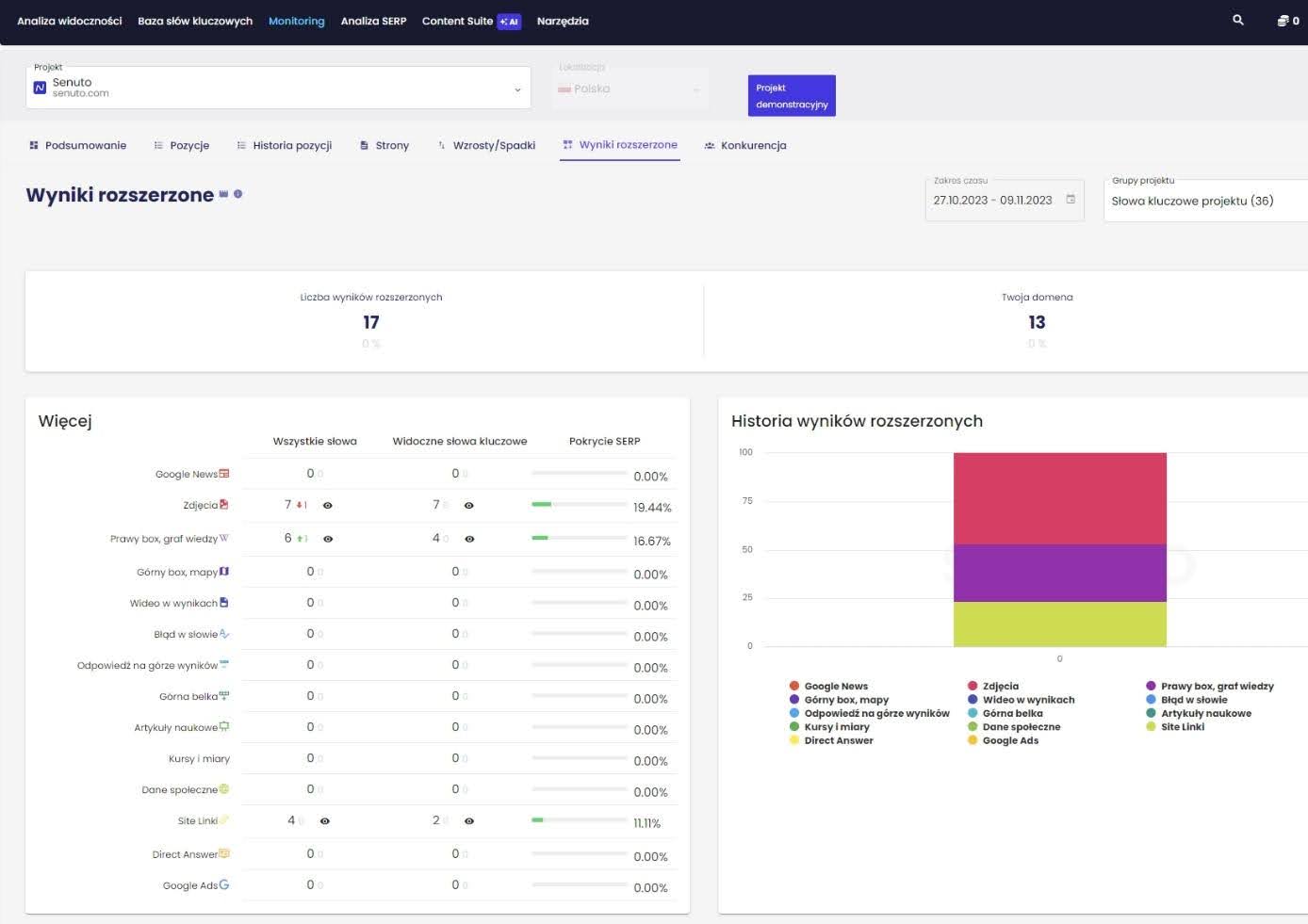
Task: Click the coins credits icon
Action: coord(1283,21)
